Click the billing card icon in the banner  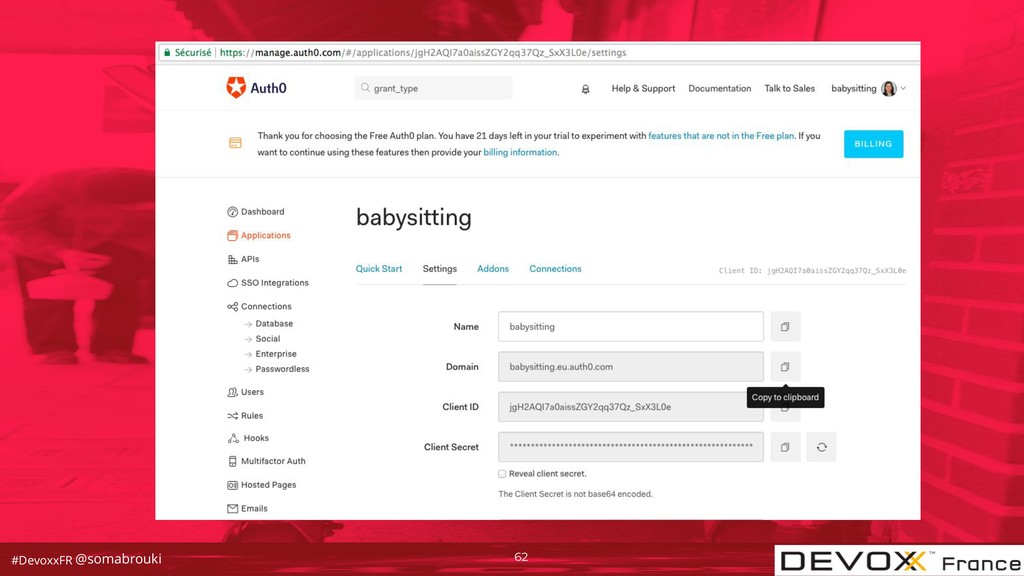pyautogui.click(x=235, y=143)
